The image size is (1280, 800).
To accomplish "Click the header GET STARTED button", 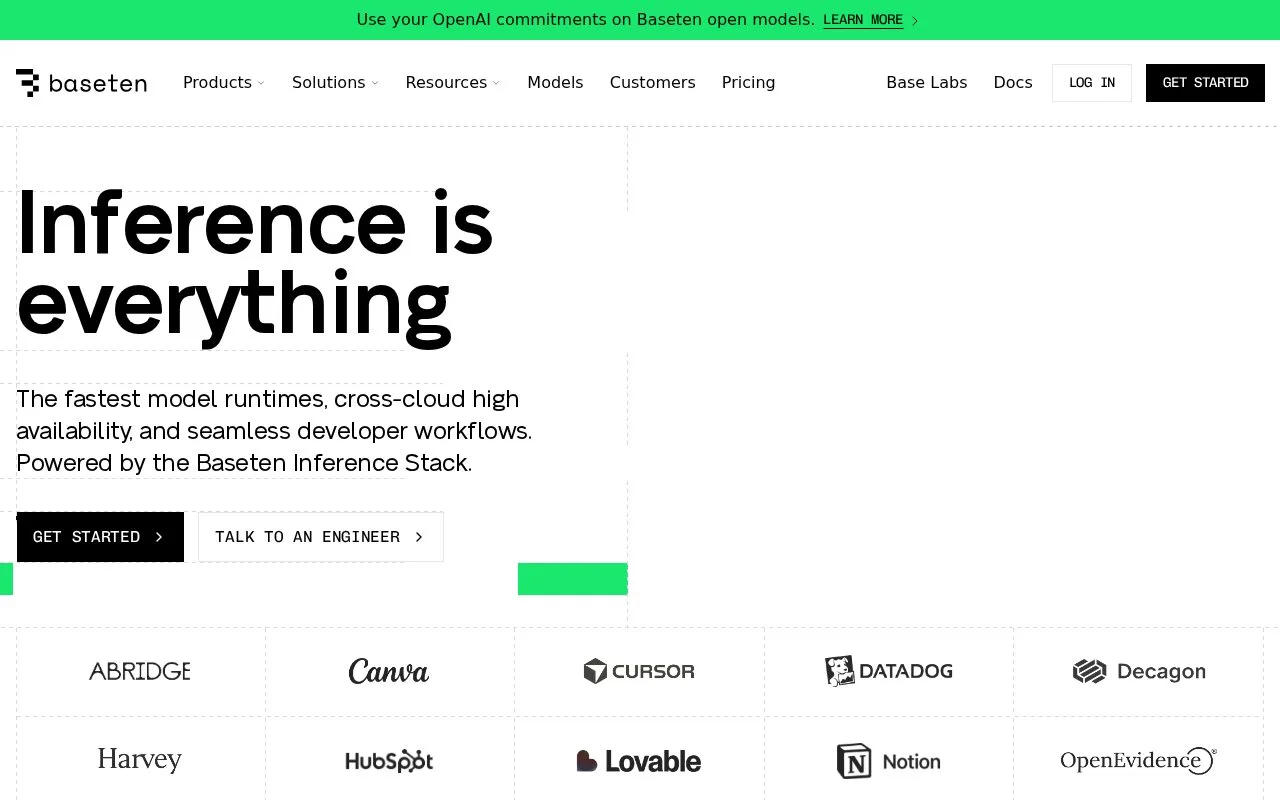I will 1205,83.
